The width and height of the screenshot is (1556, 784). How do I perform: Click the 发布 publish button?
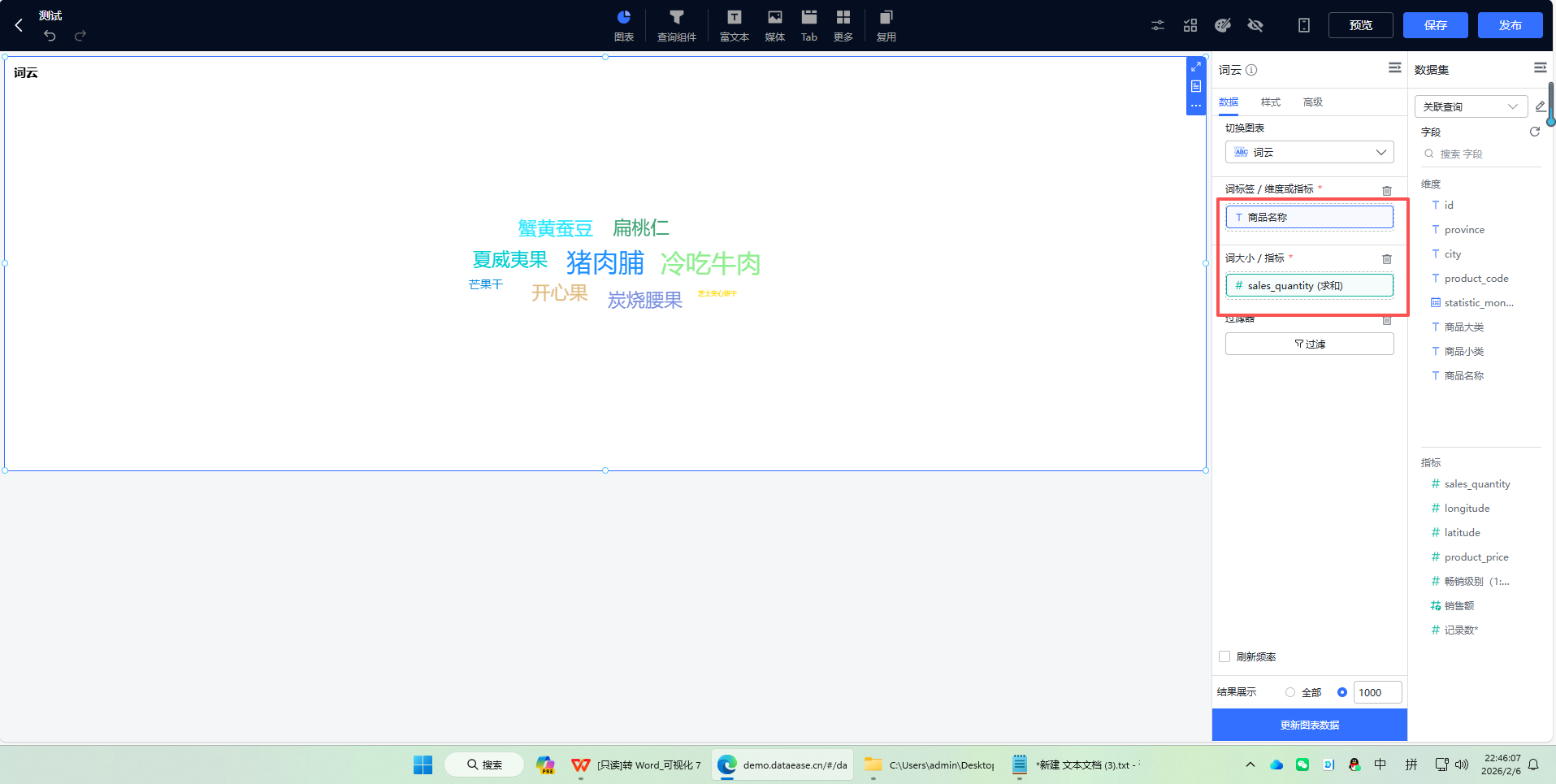(x=1510, y=25)
